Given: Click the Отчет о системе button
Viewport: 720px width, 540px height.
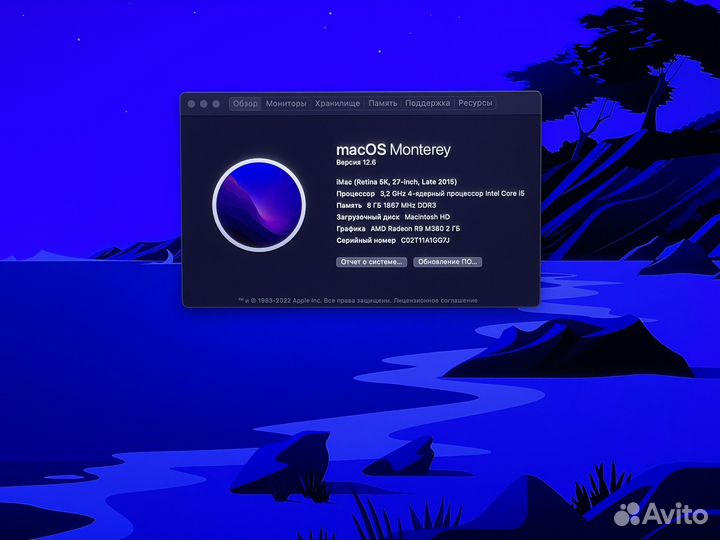Looking at the screenshot, I should tap(371, 262).
